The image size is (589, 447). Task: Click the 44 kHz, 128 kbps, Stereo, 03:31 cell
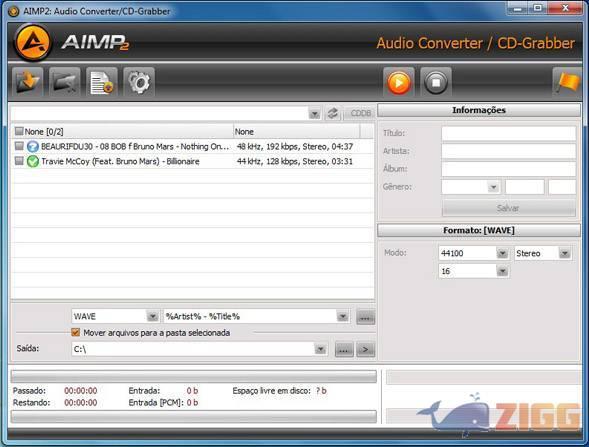point(295,162)
